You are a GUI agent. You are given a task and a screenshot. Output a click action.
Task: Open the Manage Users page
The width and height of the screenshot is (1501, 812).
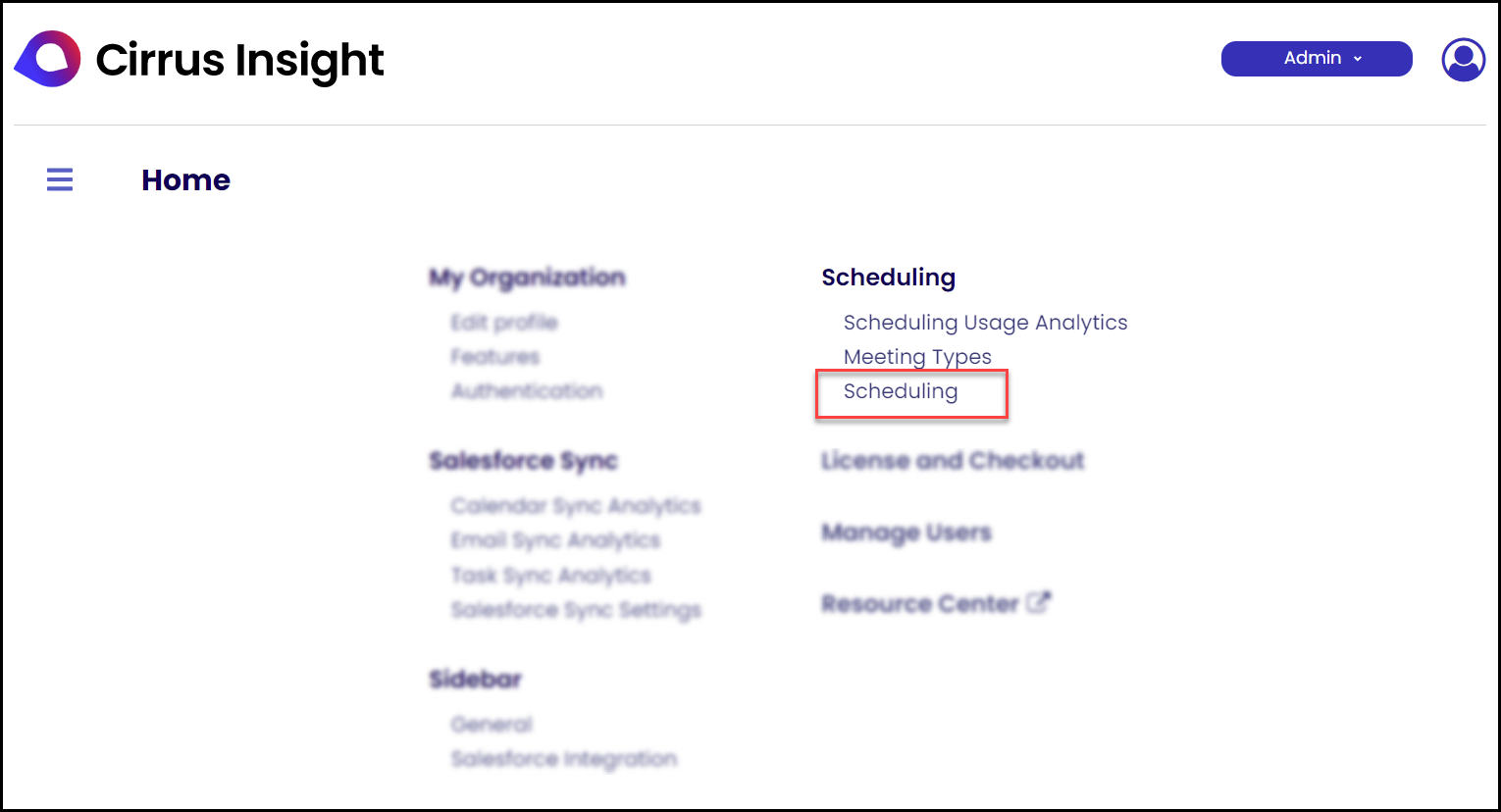(906, 533)
